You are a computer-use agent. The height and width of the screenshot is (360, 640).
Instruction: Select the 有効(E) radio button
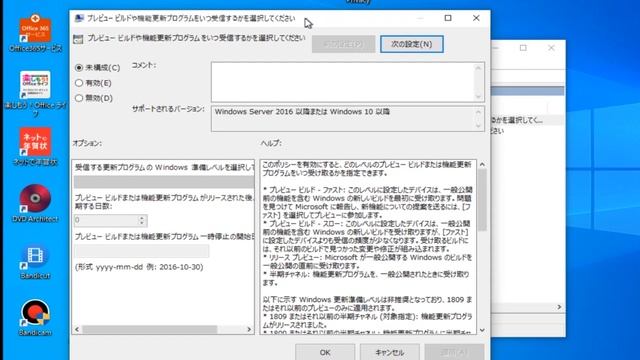79,83
